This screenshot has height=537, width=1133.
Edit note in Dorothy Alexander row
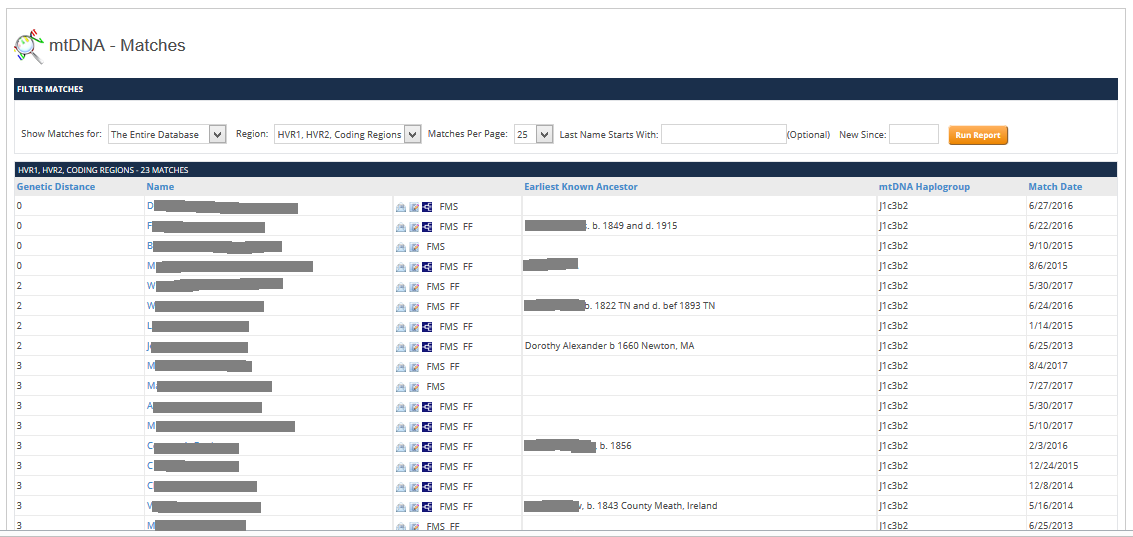(x=414, y=347)
